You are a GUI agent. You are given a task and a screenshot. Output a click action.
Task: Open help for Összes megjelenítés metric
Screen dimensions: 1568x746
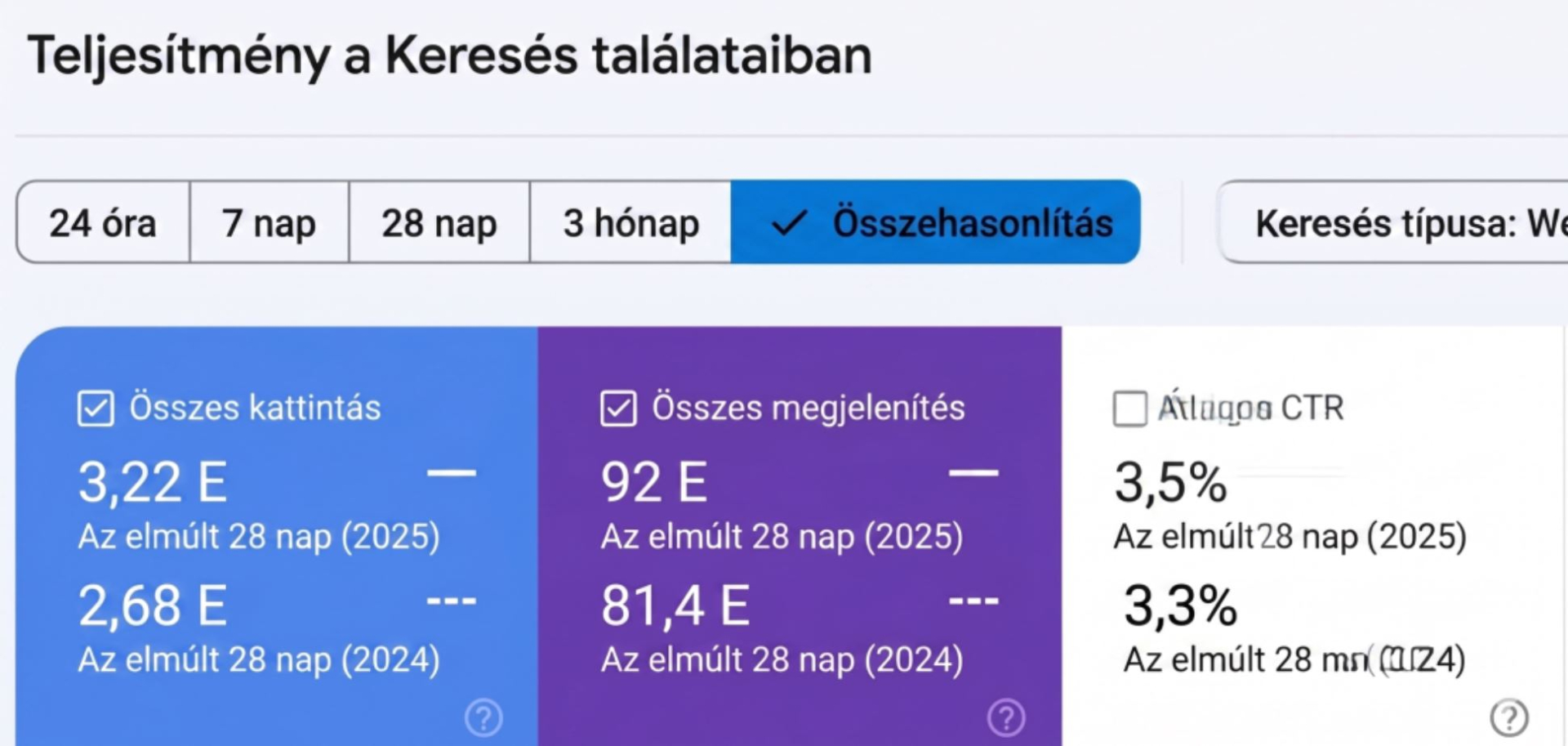[x=1006, y=717]
